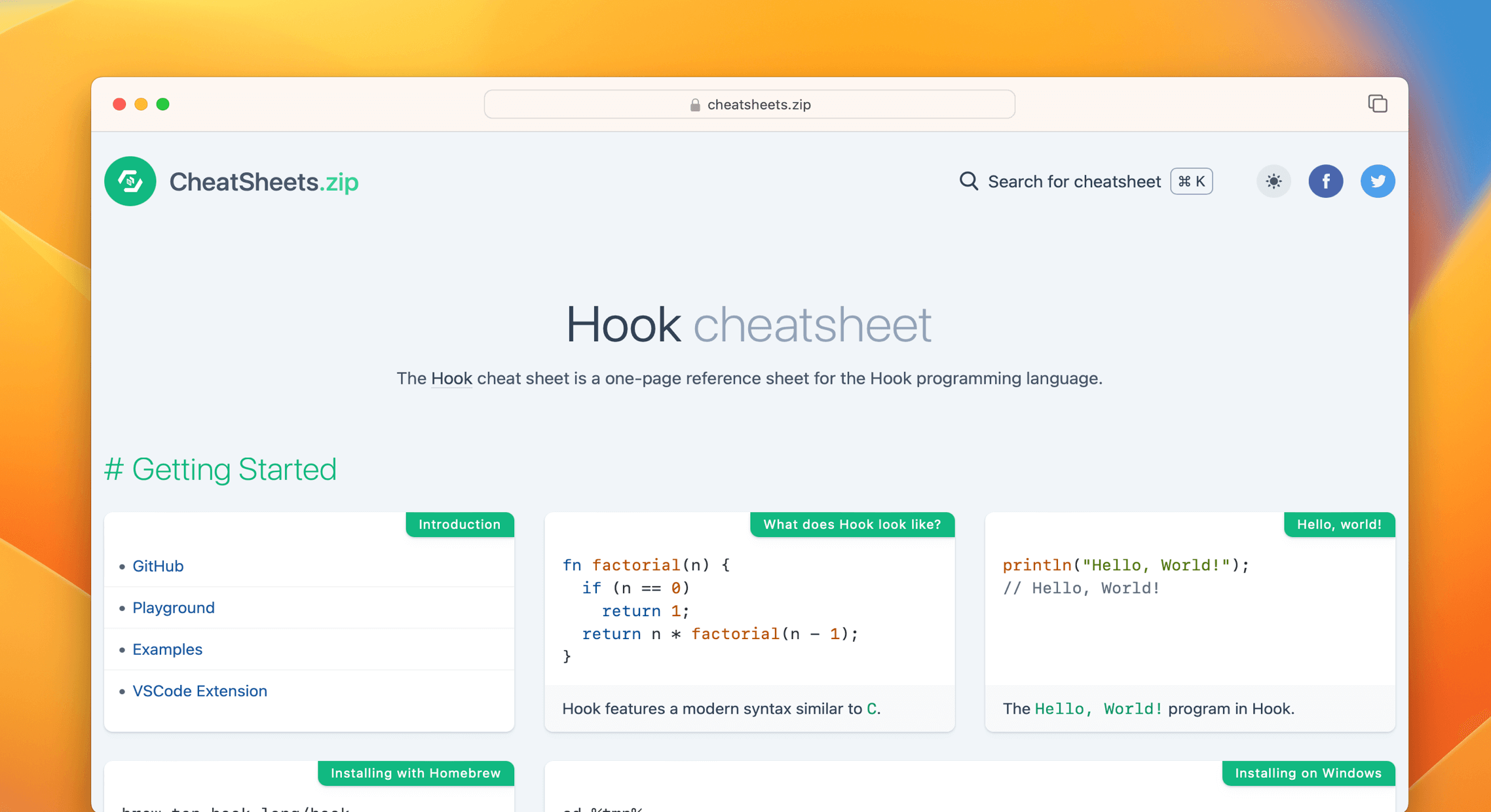Expand the Getting Started section header

coord(221,469)
